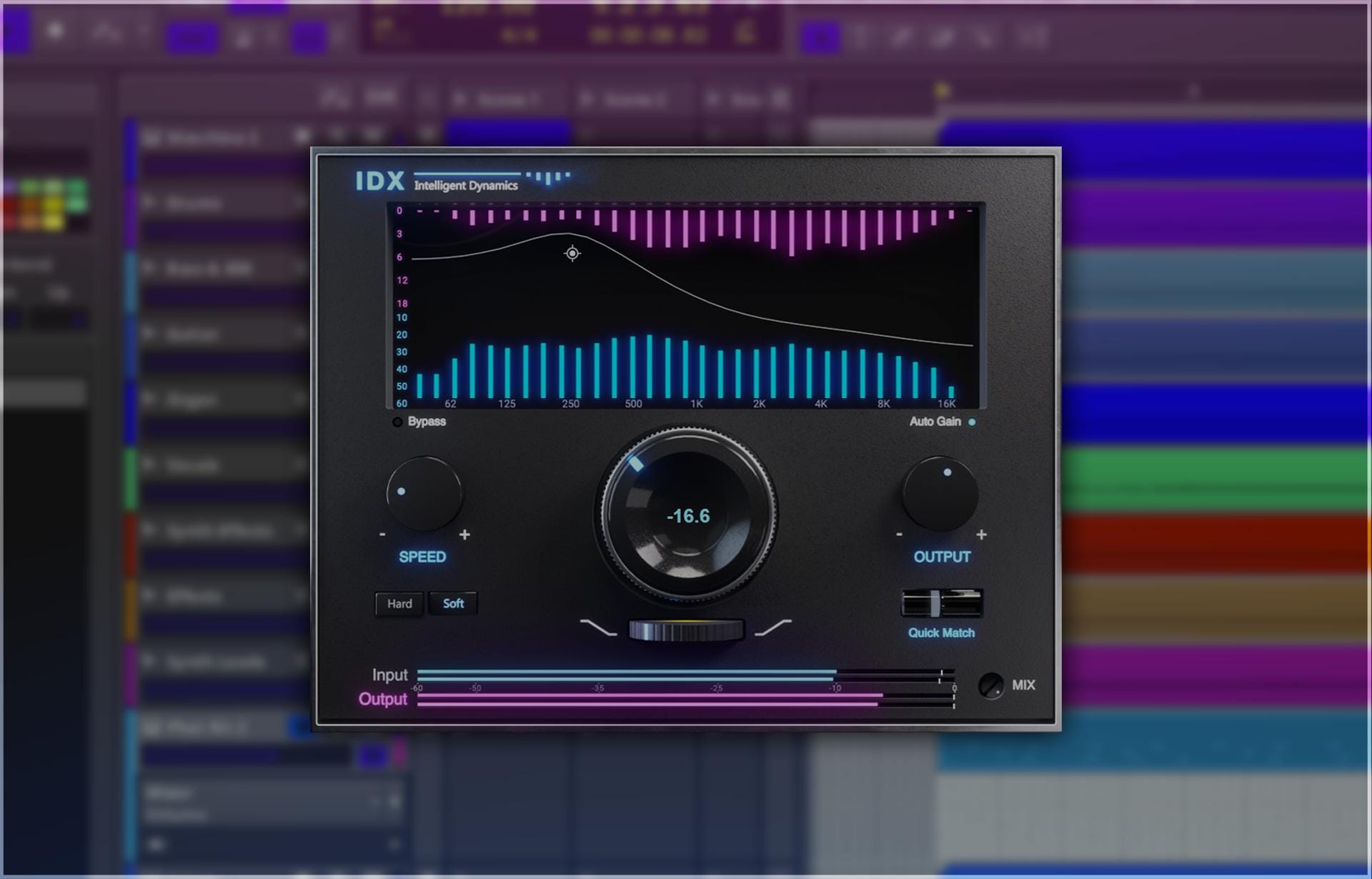
Task: Toggle the Bypass indicator
Action: click(x=397, y=422)
